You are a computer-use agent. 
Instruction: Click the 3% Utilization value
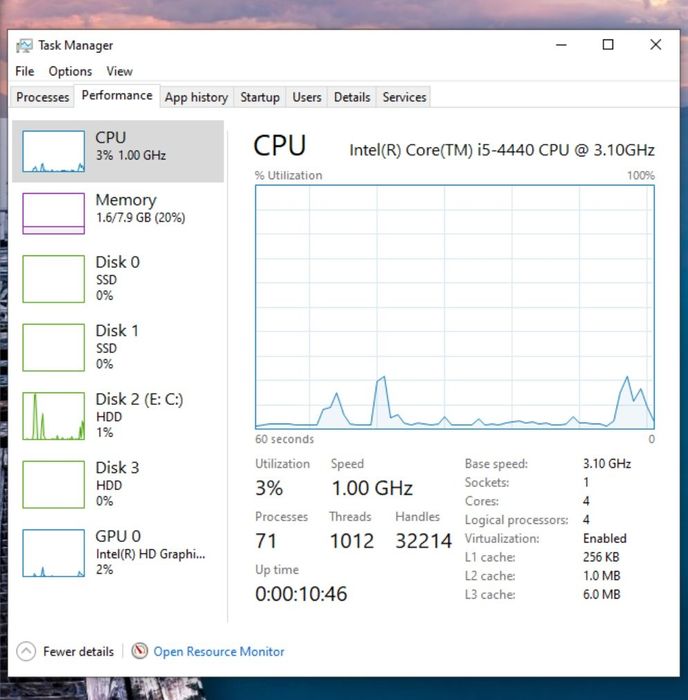pos(269,488)
